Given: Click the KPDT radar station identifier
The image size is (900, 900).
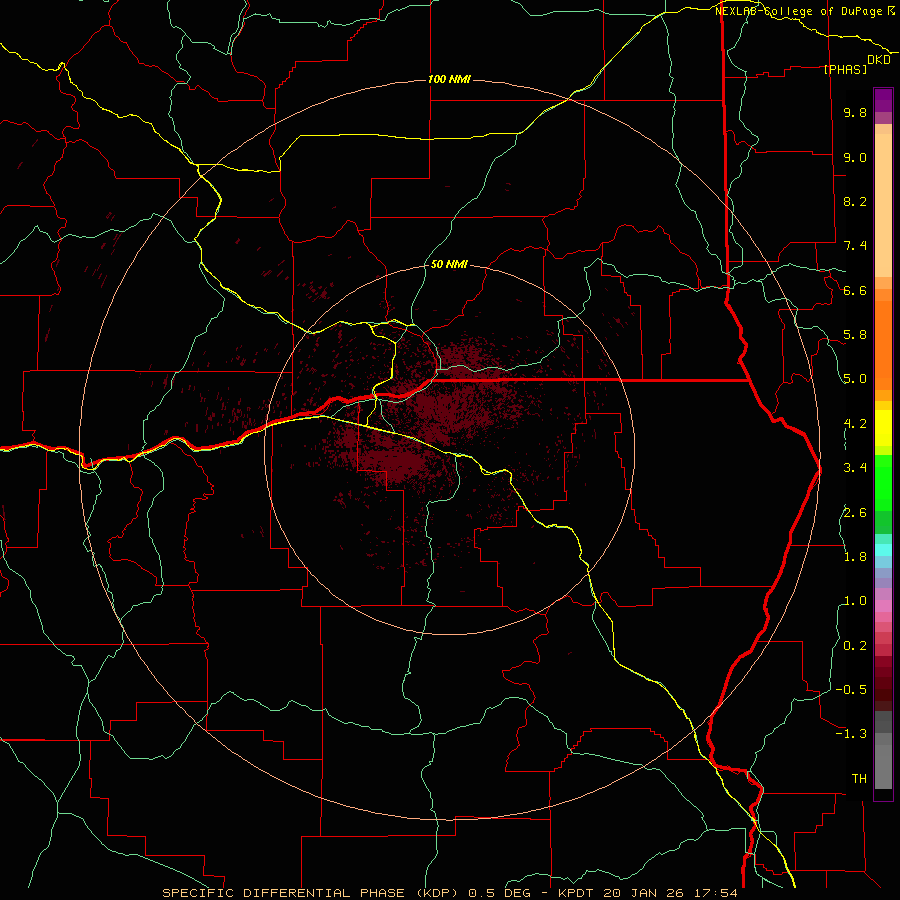Looking at the screenshot, I should (576, 893).
